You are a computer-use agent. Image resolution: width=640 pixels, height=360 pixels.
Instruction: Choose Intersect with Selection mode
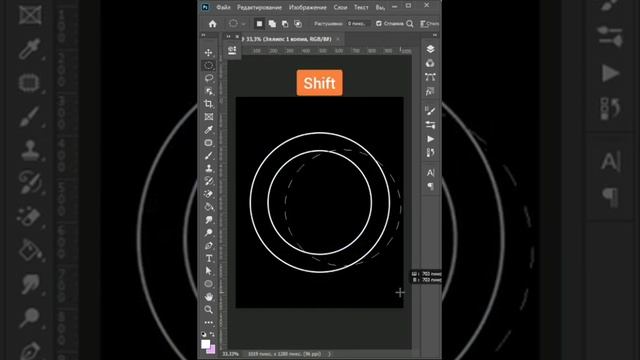point(298,24)
